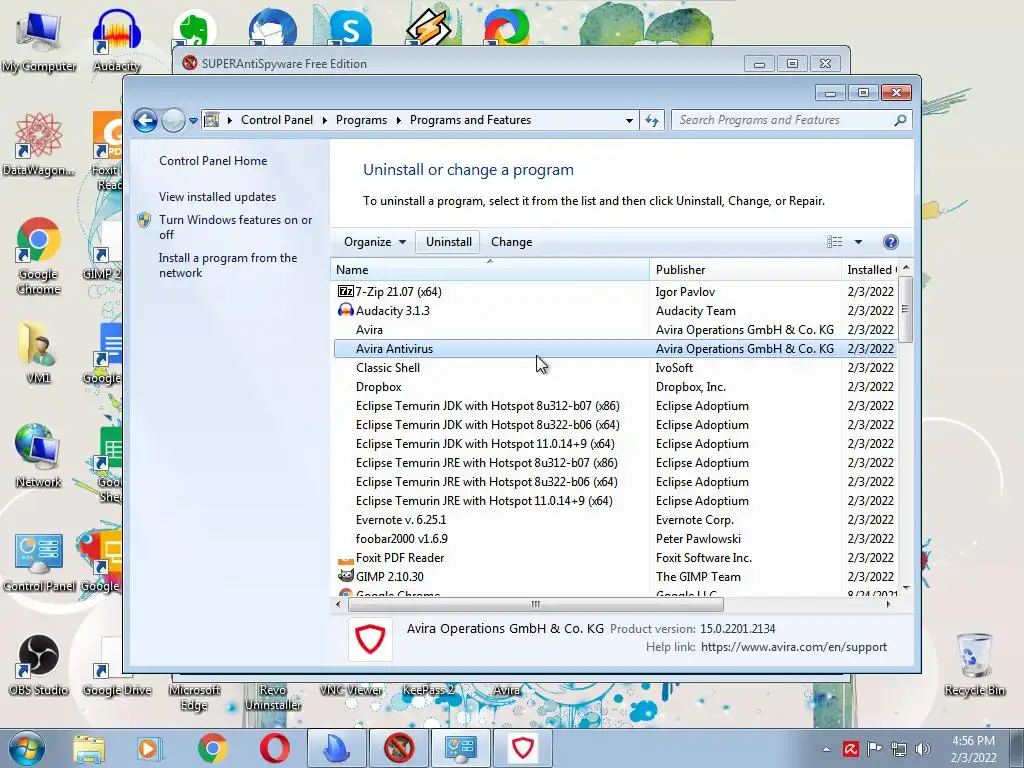Open Google Chrome desktop shortcut
This screenshot has width=1024, height=768.
coord(39,256)
